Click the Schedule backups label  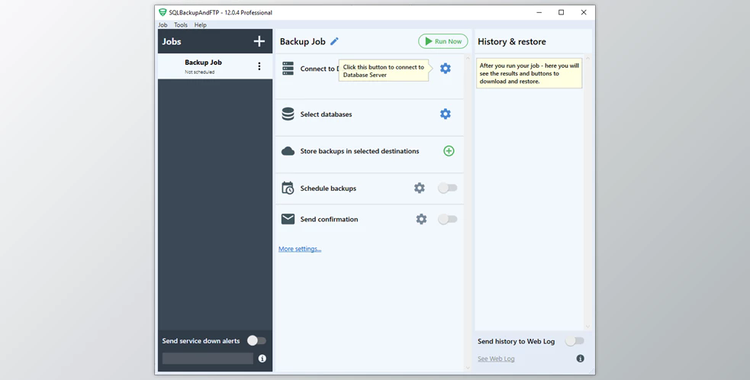(328, 189)
